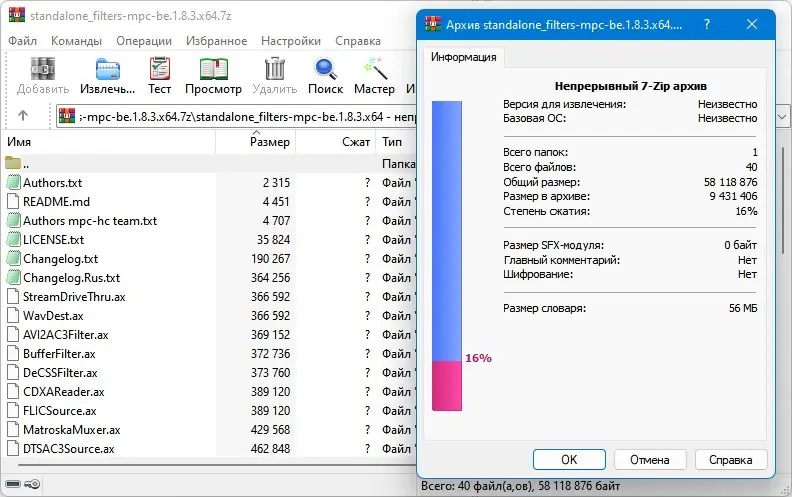This screenshot has height=497, width=792.
Task: Select the CDXAReader.ax file name
Action: click(64, 391)
